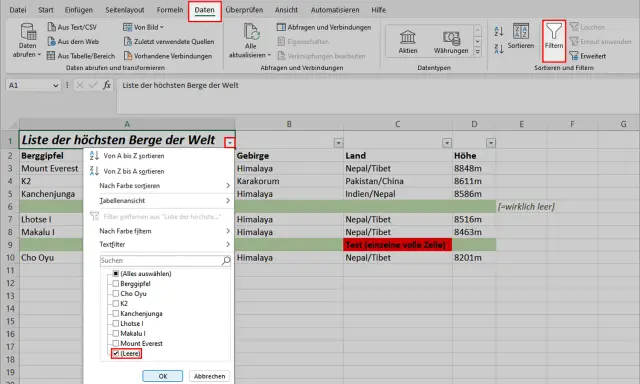This screenshot has width=640, height=384.
Task: Open the Sortieren dialog
Action: tap(521, 36)
